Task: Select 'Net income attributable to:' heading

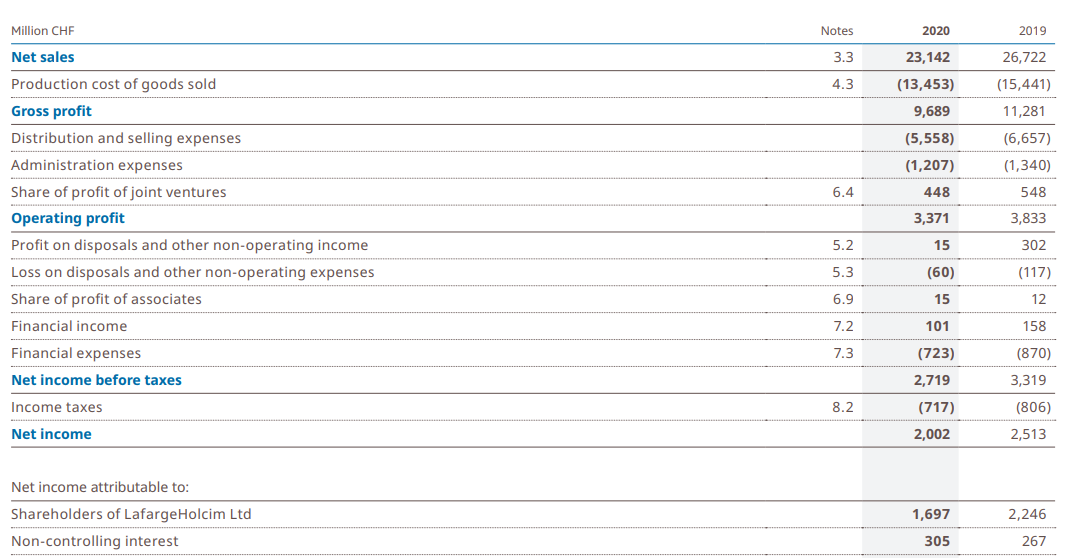Action: click(x=100, y=487)
